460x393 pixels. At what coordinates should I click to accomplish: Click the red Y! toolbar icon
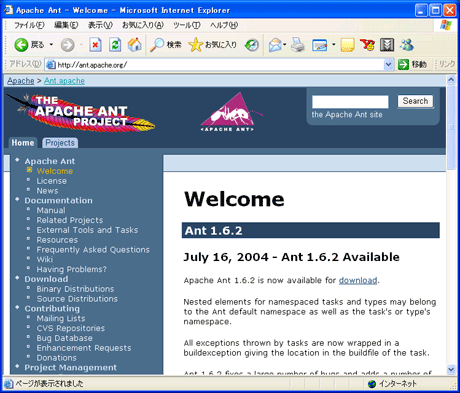[x=367, y=45]
